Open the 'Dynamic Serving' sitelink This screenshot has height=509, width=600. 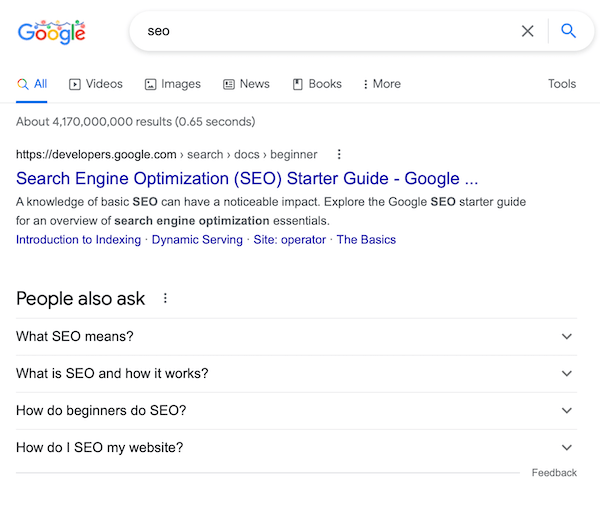coord(197,240)
